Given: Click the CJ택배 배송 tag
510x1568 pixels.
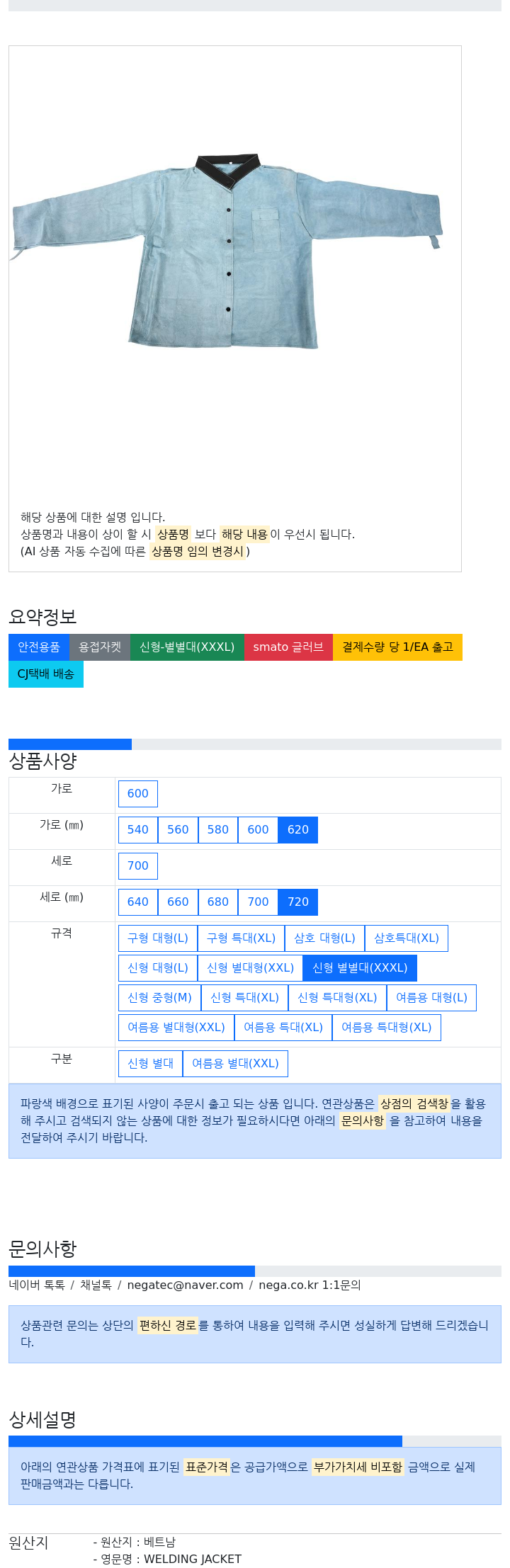Looking at the screenshot, I should [x=46, y=674].
